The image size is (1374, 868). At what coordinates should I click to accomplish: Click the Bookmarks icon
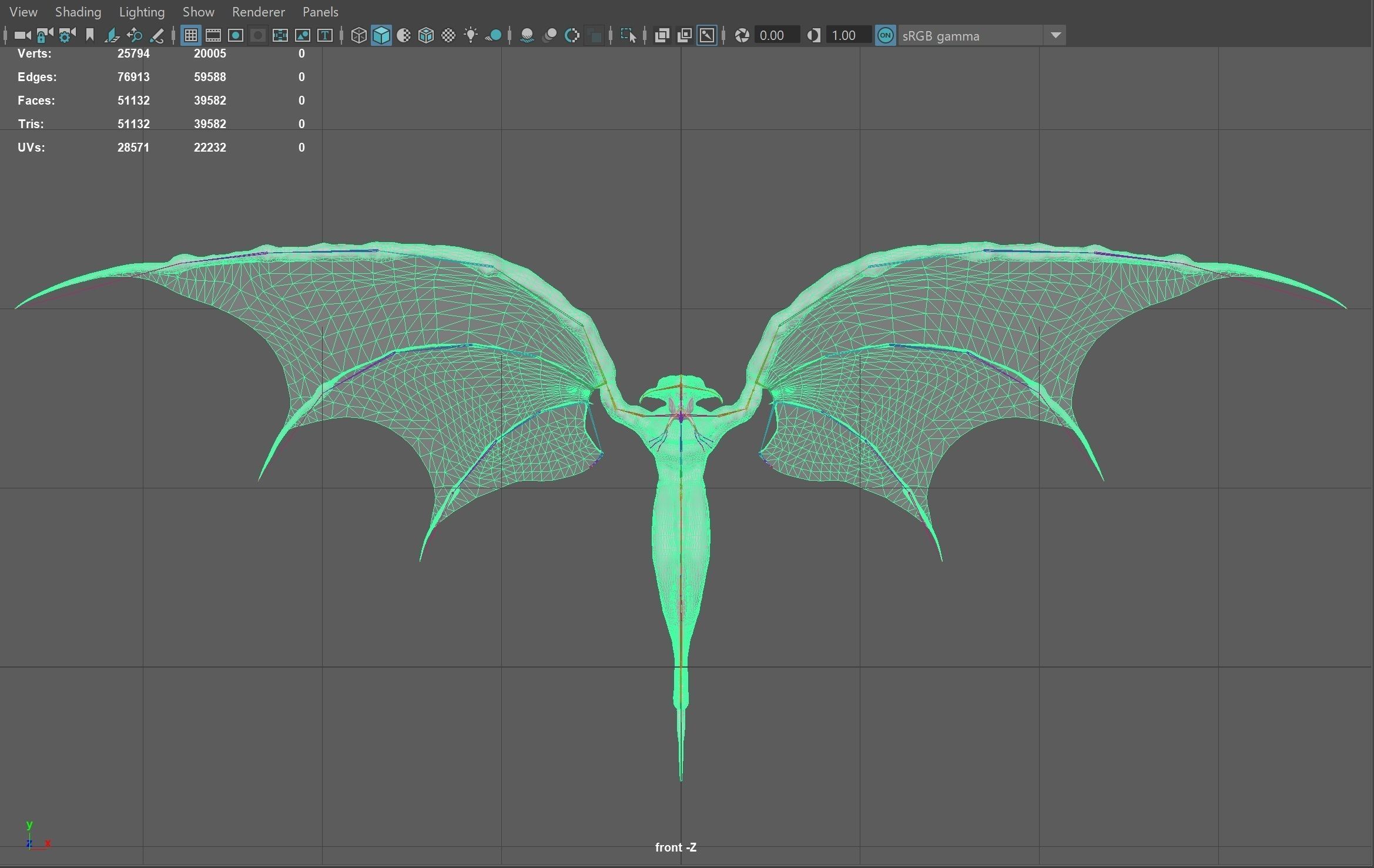[x=89, y=36]
